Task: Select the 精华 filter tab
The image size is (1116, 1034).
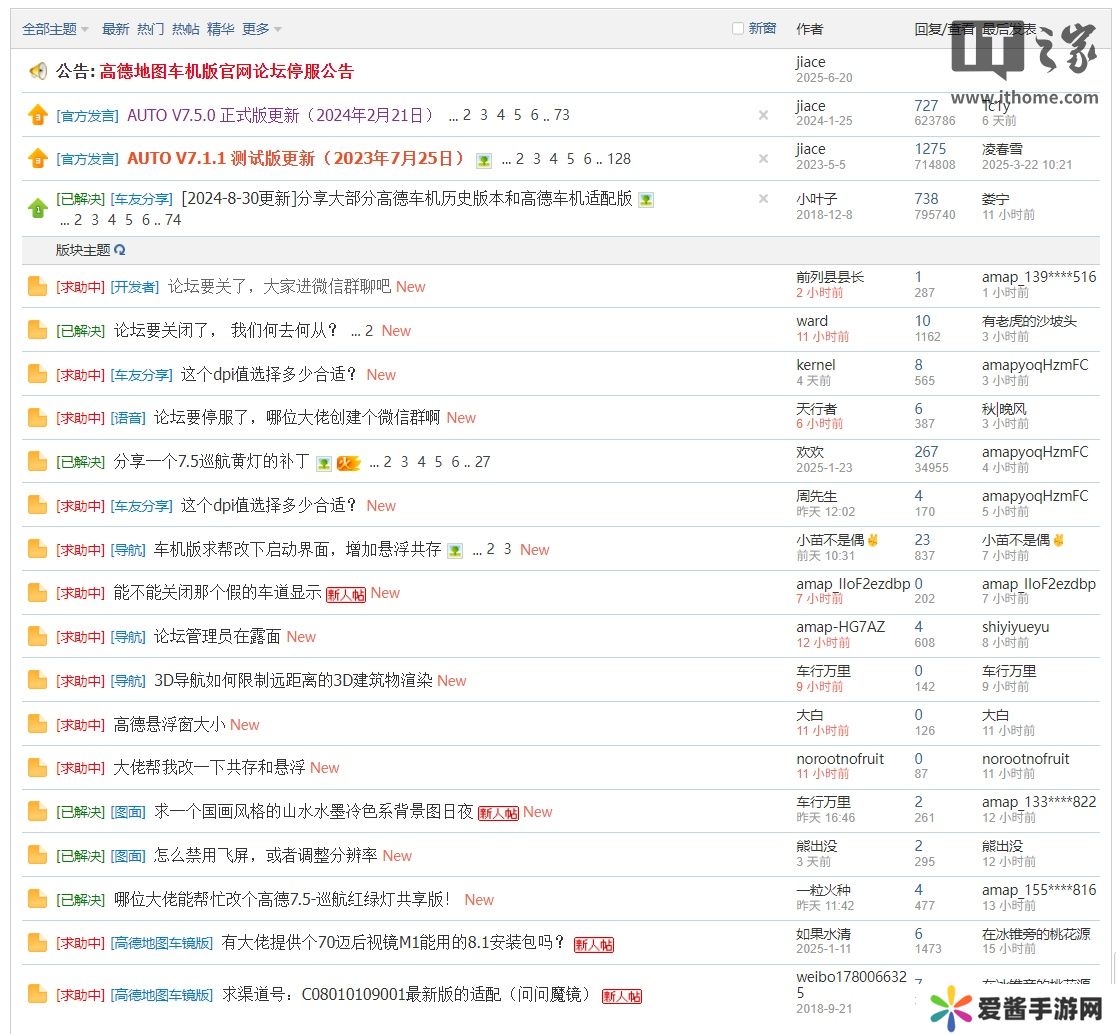Action: click(220, 29)
